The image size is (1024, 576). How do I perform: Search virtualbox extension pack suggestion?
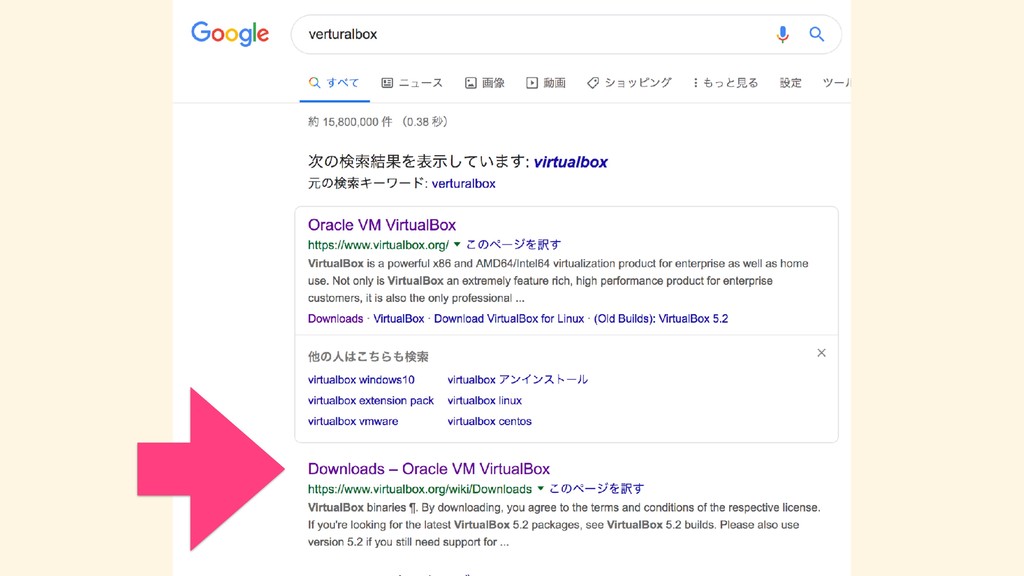pyautogui.click(x=370, y=400)
